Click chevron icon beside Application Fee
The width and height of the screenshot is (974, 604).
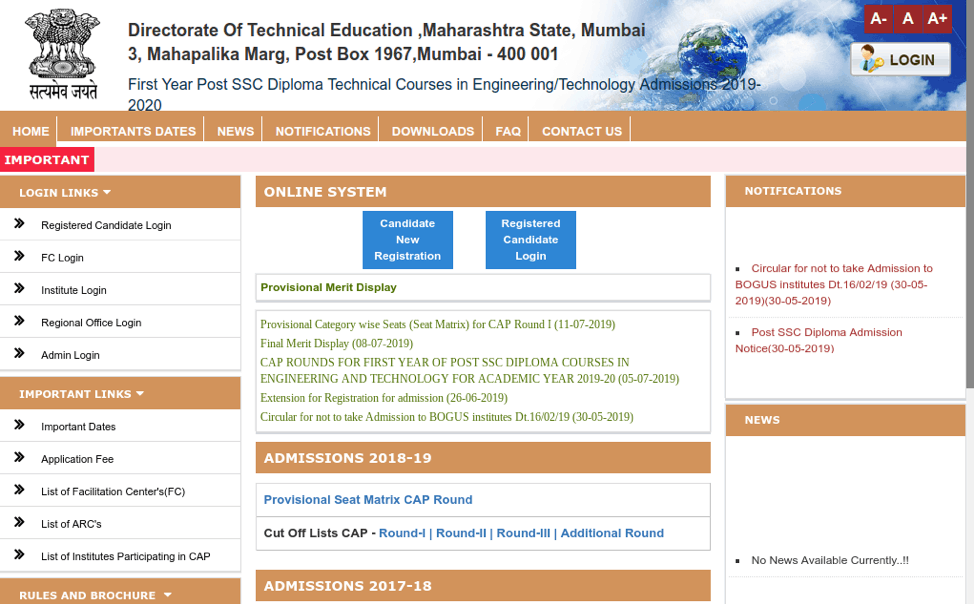[19, 457]
